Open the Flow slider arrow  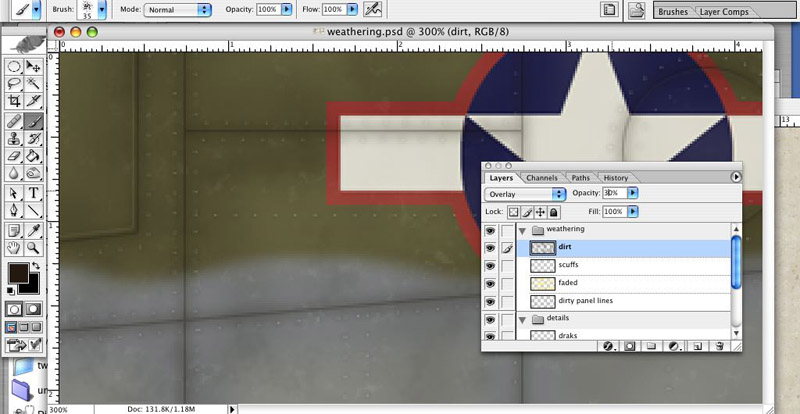click(x=353, y=9)
